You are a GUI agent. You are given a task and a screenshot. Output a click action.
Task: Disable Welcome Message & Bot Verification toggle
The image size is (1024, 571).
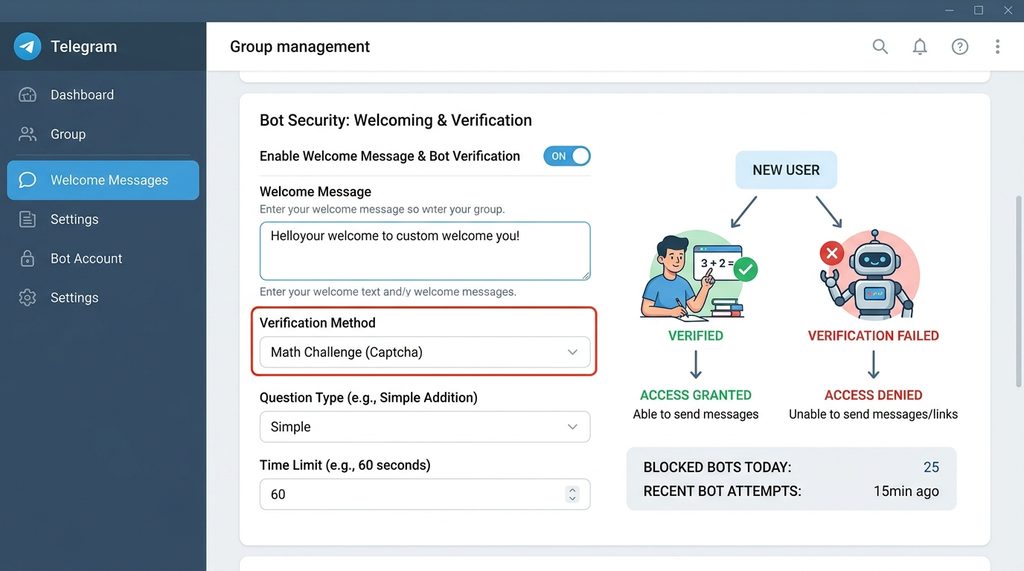pos(567,156)
